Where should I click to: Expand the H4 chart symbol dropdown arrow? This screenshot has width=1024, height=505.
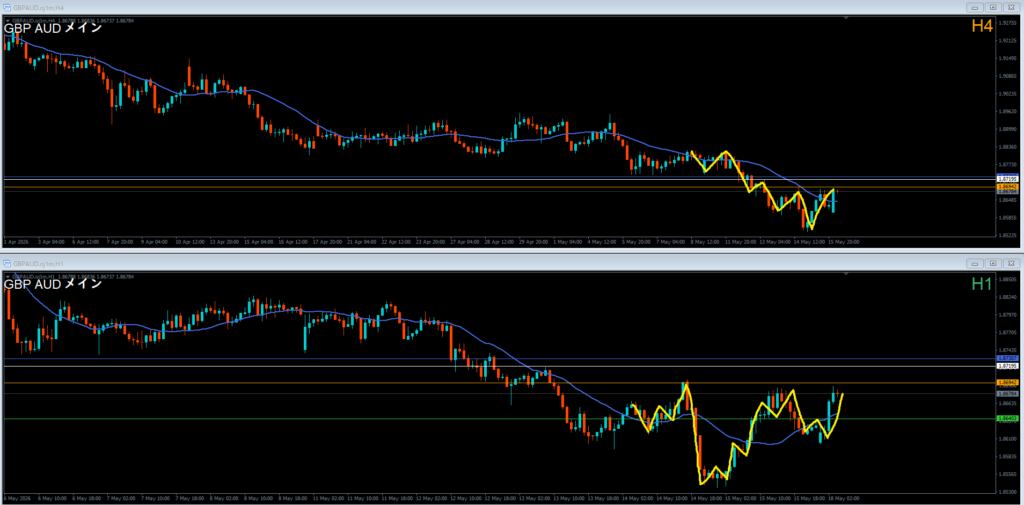point(7,20)
